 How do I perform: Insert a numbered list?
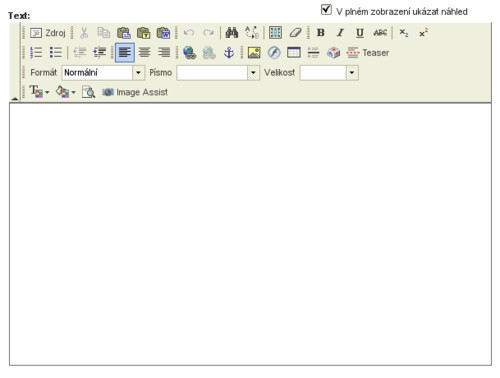pos(36,53)
